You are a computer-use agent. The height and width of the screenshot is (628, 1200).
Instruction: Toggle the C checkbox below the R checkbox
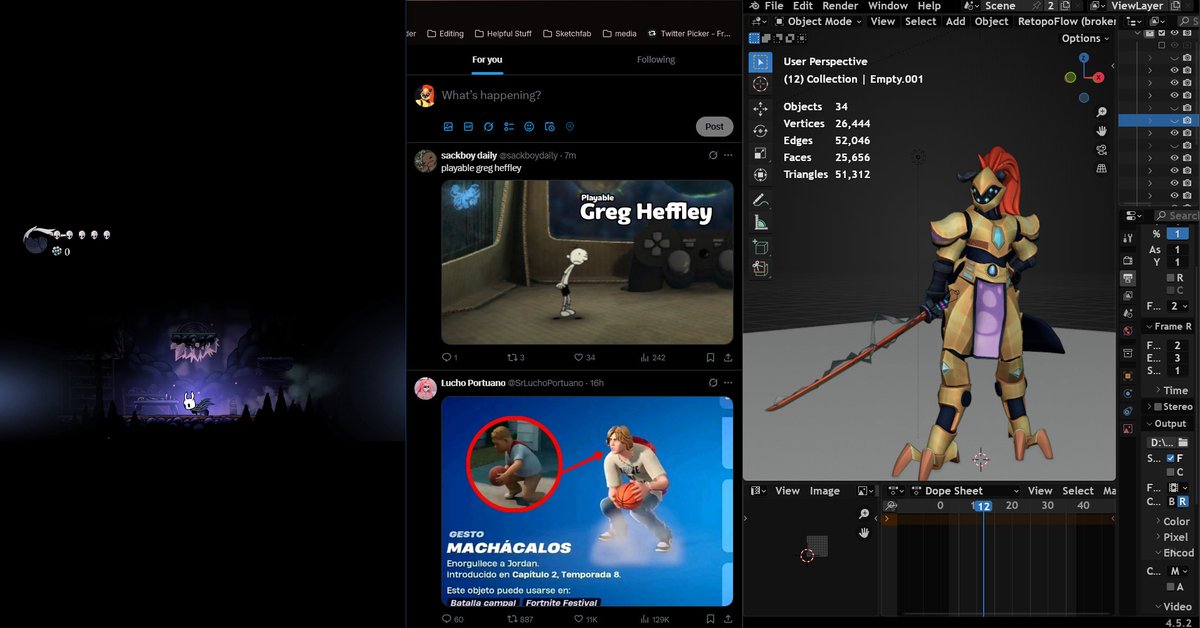point(1169,290)
